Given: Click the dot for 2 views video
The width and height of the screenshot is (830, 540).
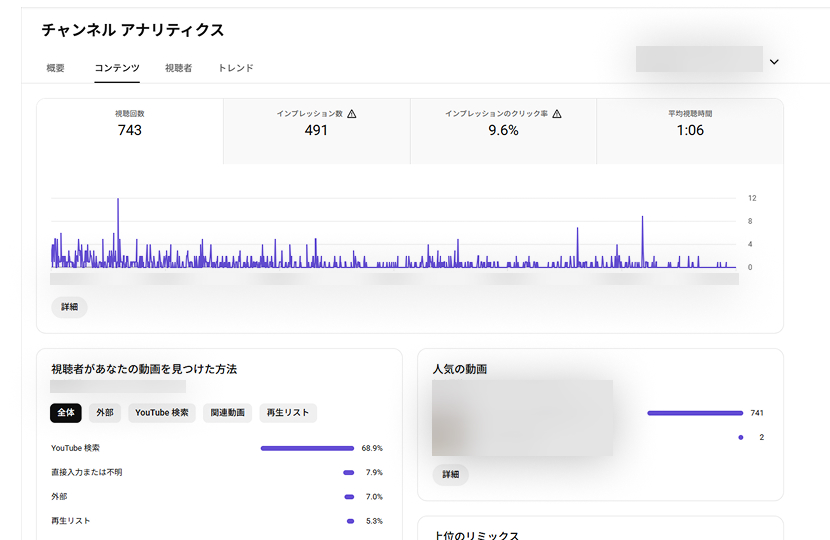Looking at the screenshot, I should click(741, 437).
